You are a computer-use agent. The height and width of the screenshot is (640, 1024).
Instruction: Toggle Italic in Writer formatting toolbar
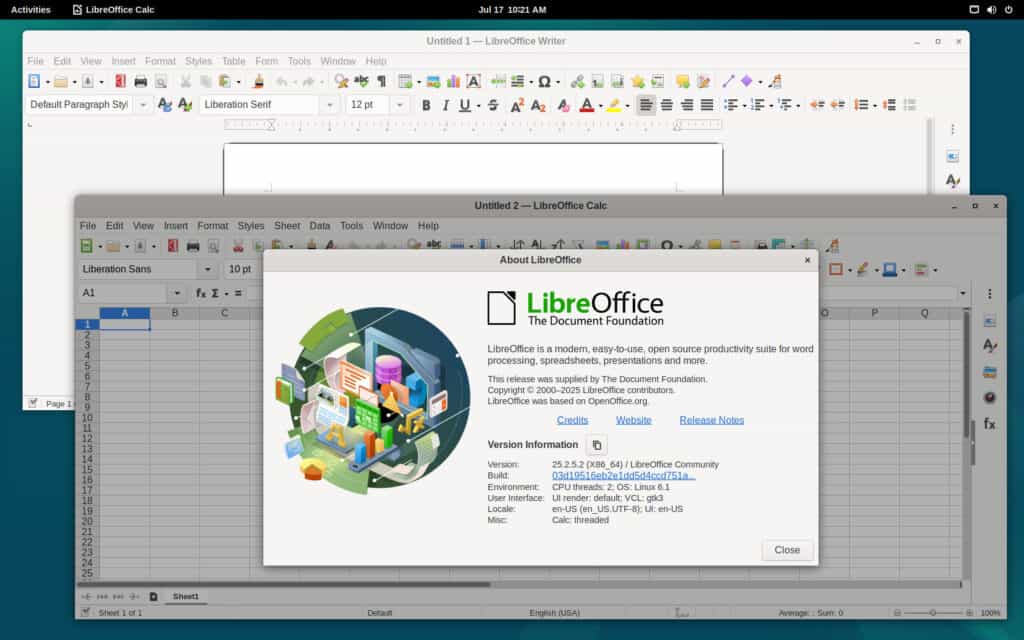445,105
